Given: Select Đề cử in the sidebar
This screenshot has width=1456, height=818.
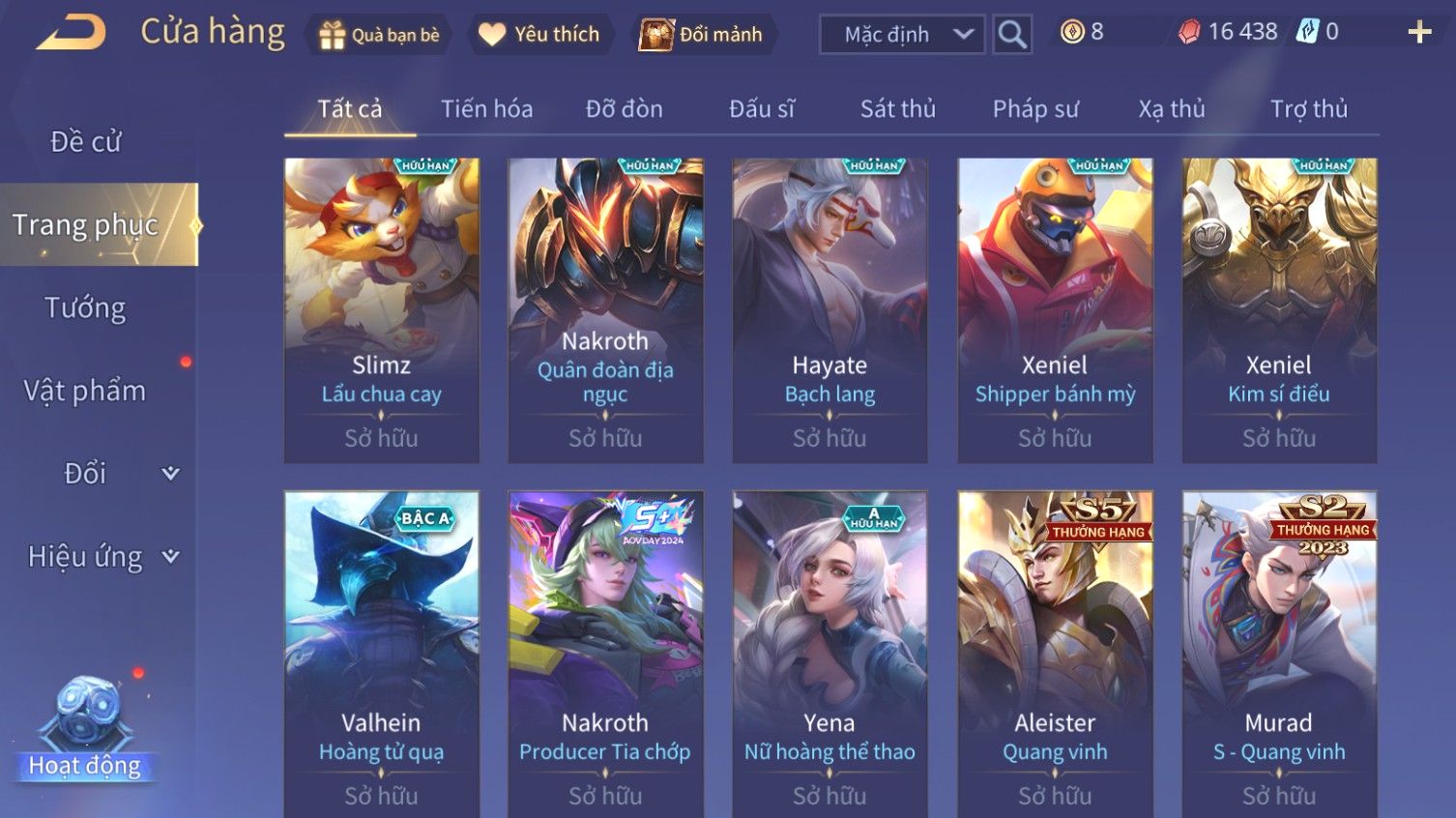Looking at the screenshot, I should (85, 142).
